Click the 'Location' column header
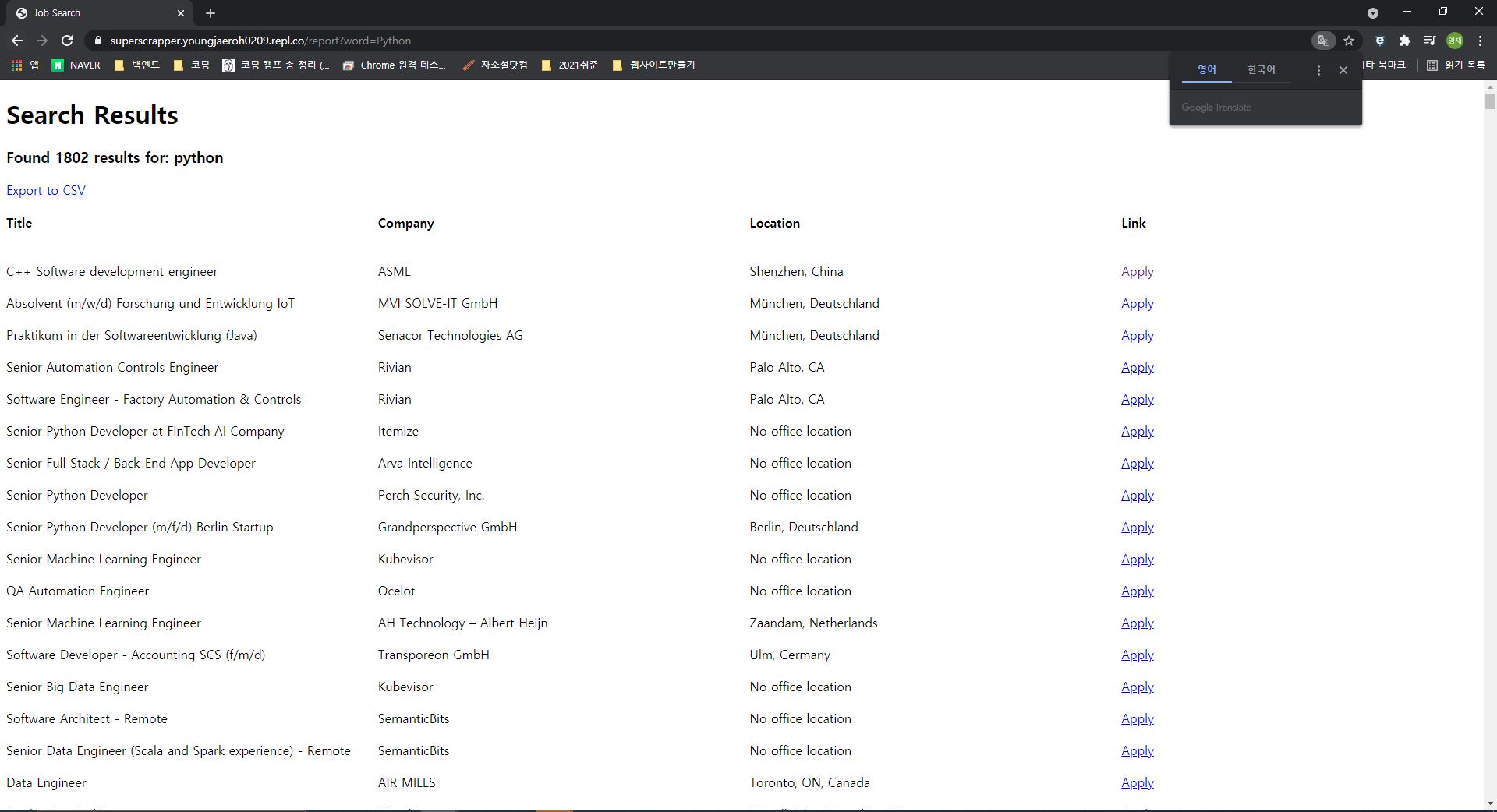The width and height of the screenshot is (1497, 812). [774, 223]
